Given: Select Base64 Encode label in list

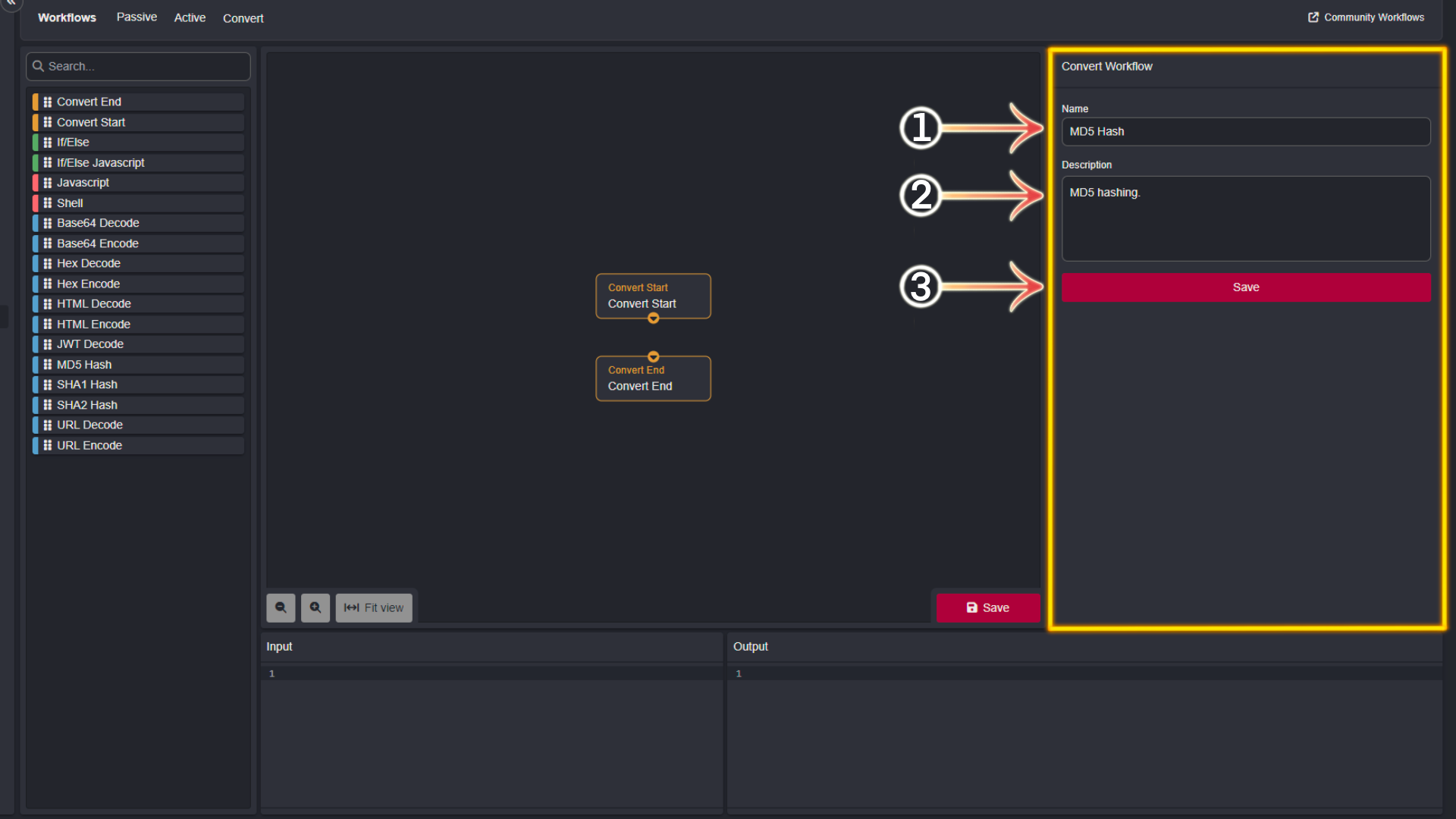Looking at the screenshot, I should (97, 243).
